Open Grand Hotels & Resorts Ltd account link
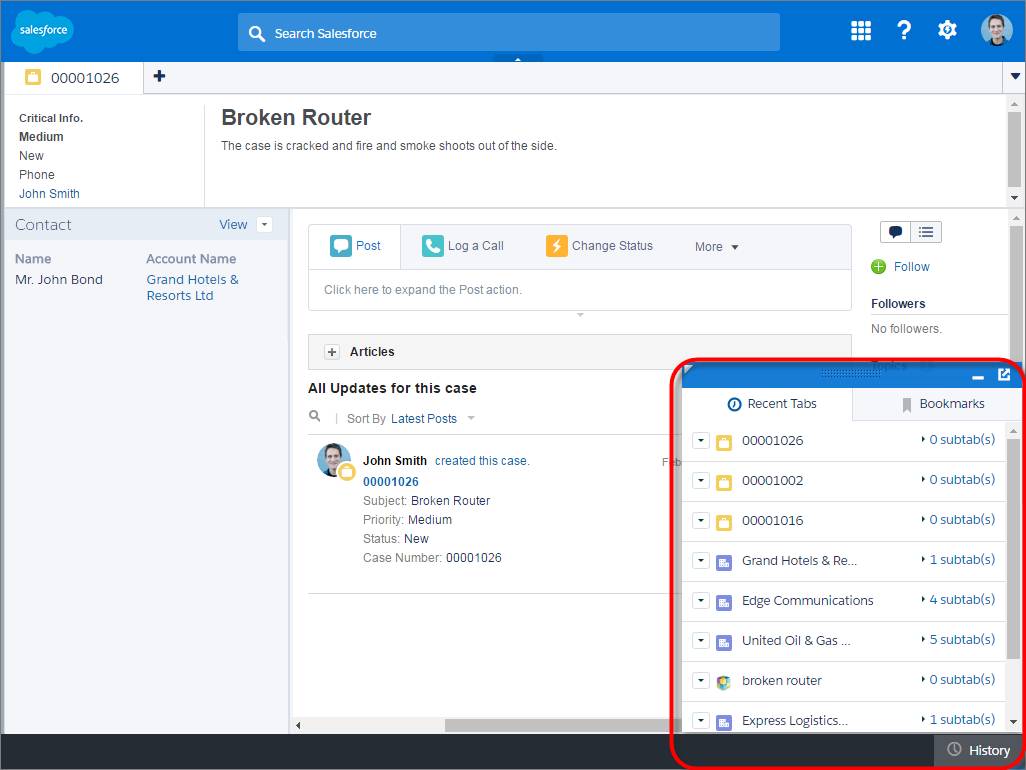Viewport: 1026px width, 770px height. coord(192,287)
